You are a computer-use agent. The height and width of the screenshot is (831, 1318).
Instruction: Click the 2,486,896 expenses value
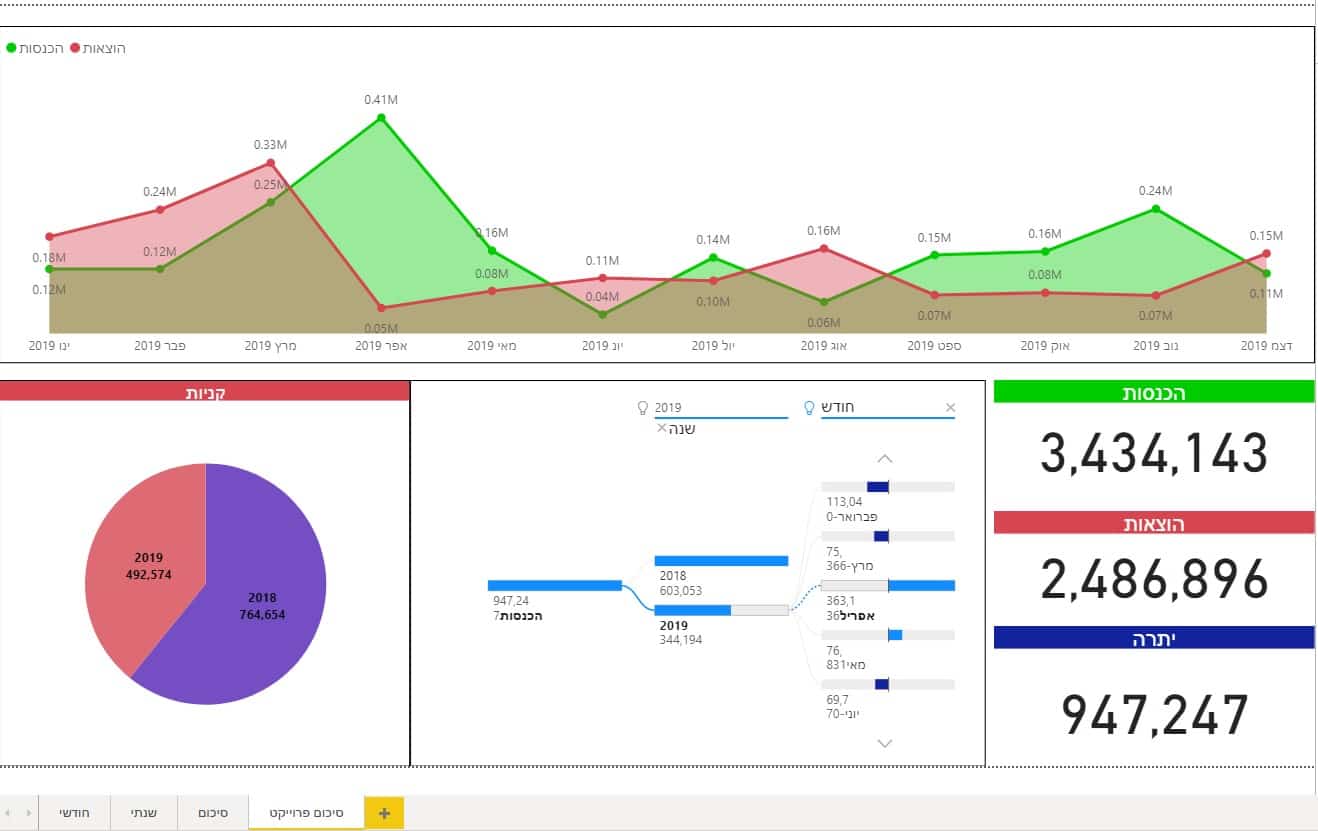(x=1154, y=579)
